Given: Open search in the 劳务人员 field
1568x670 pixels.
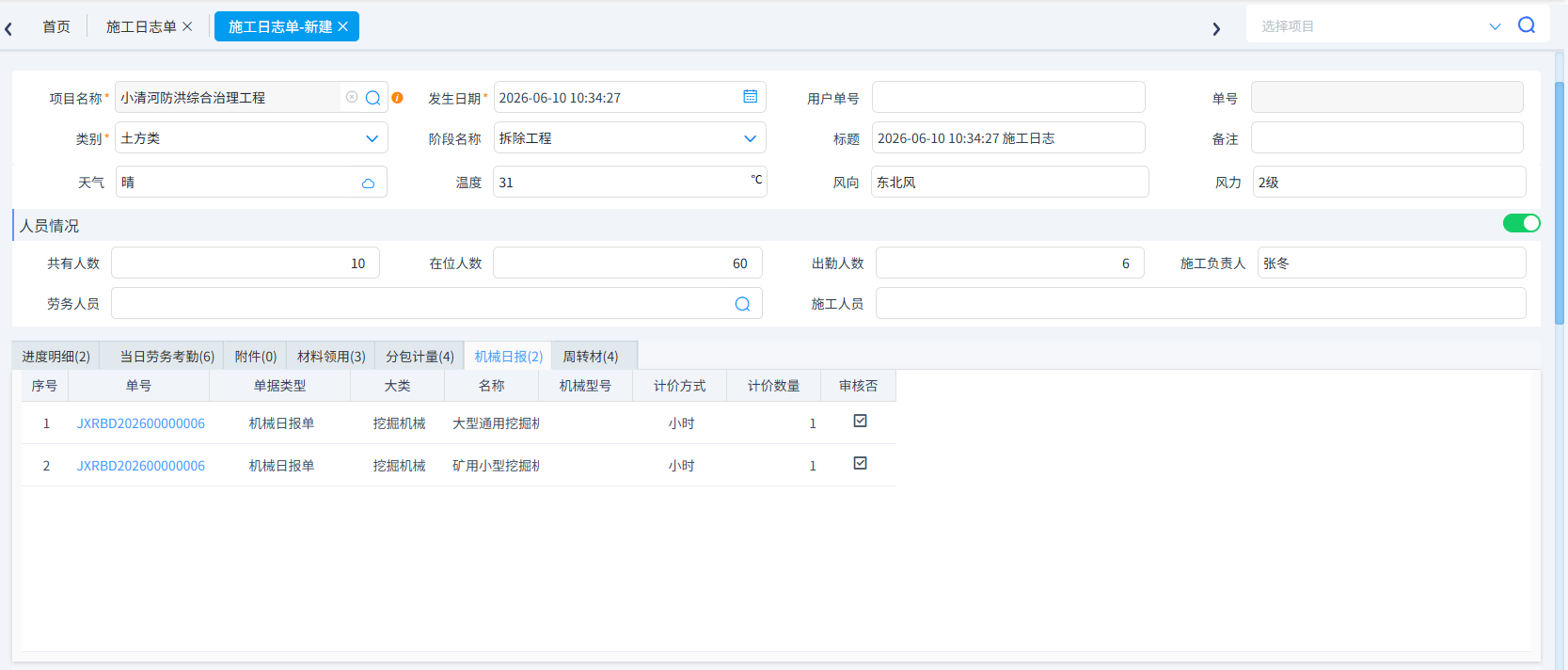Looking at the screenshot, I should tap(742, 304).
